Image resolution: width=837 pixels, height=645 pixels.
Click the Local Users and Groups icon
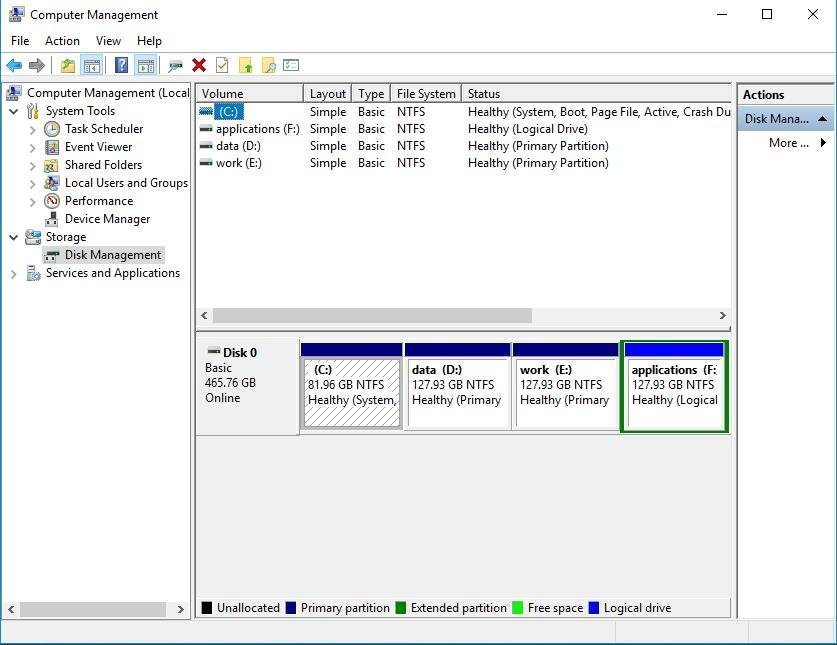tap(52, 183)
